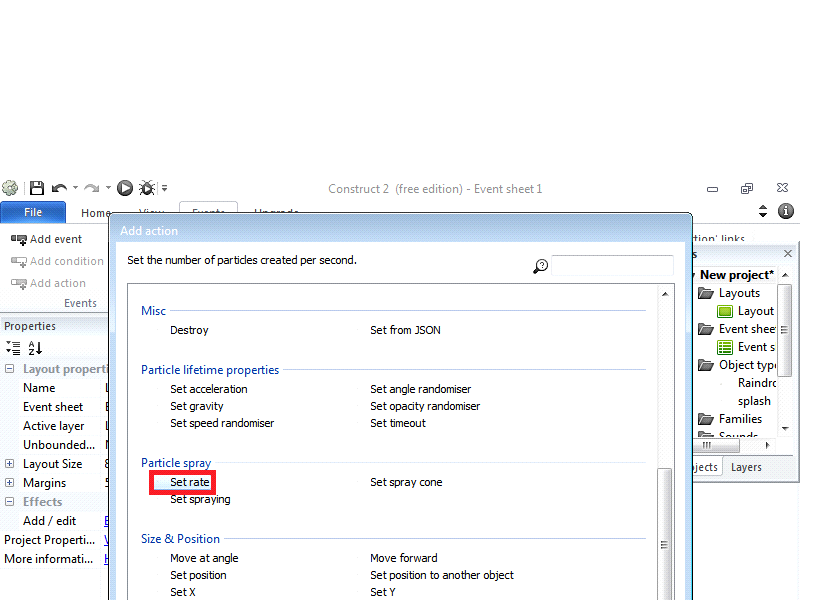Click the project tree scroll down arrow

(785, 429)
